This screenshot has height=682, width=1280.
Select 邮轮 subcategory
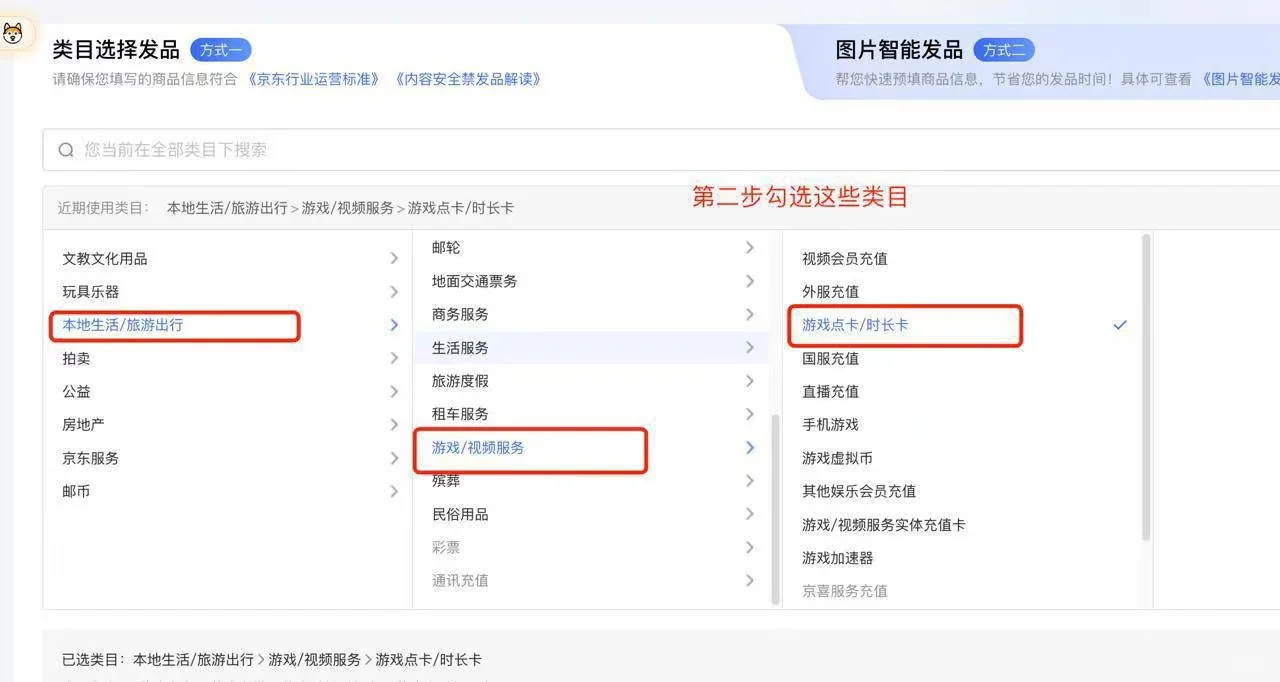point(446,247)
